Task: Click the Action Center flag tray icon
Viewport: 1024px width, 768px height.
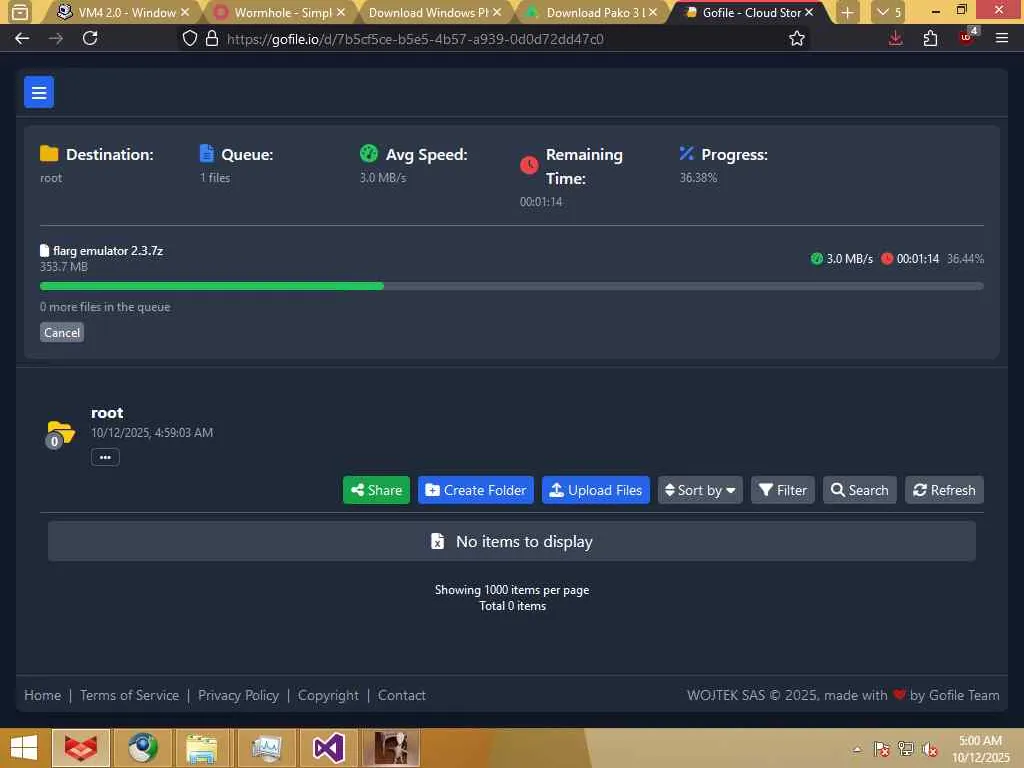Action: pos(881,749)
